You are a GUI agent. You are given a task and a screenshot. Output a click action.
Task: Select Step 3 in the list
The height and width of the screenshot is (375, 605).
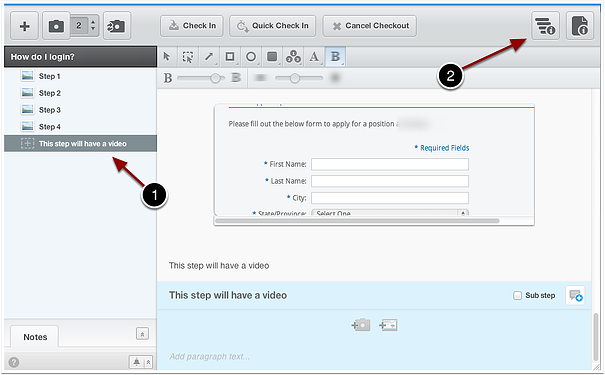click(x=80, y=110)
